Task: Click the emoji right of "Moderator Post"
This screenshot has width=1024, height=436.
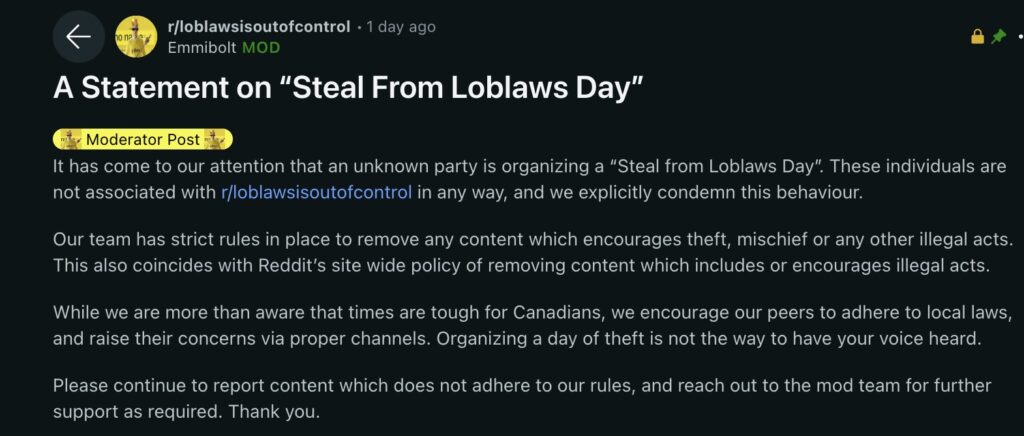Action: coord(217,139)
